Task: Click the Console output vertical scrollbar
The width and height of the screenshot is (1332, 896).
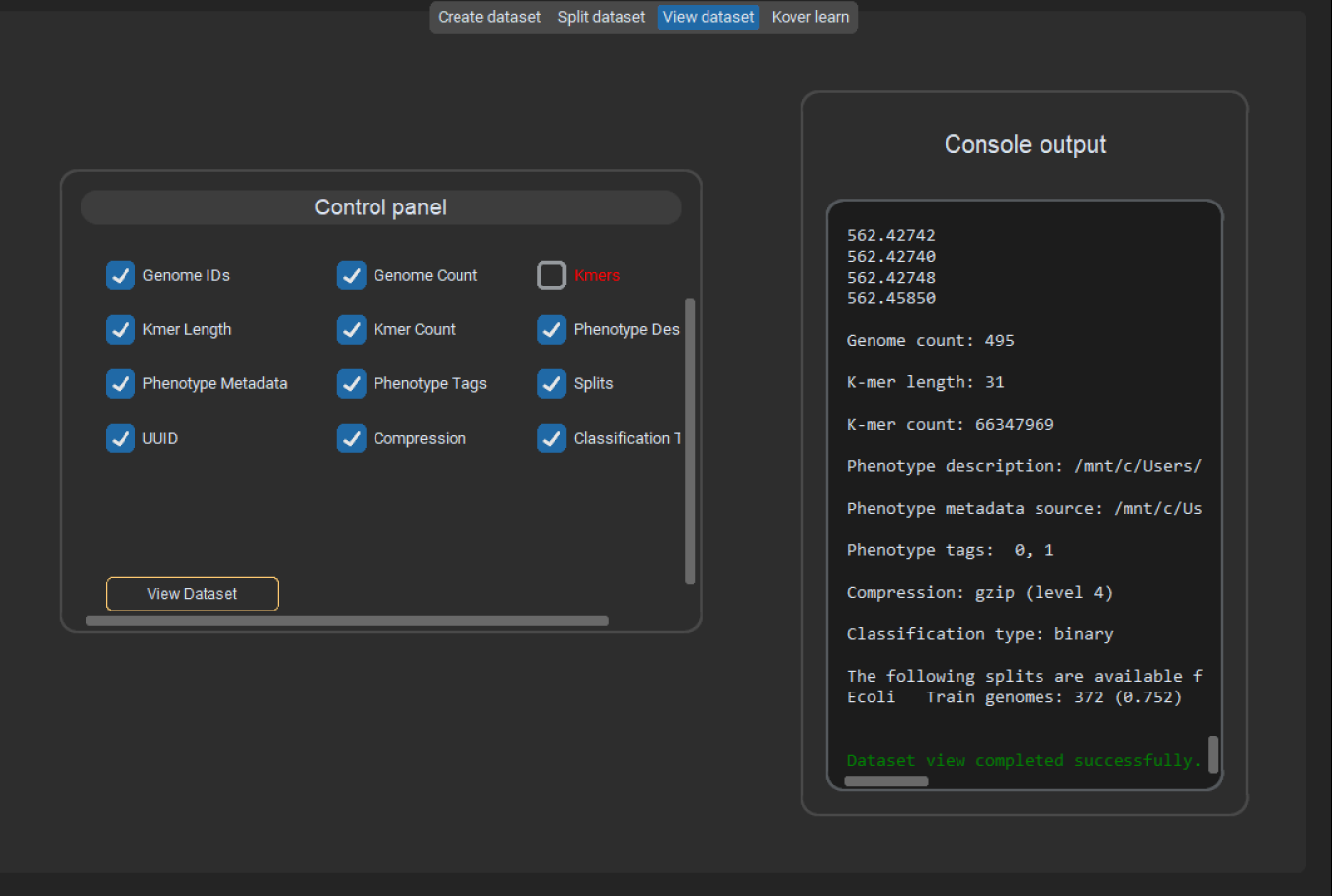Action: (1213, 755)
